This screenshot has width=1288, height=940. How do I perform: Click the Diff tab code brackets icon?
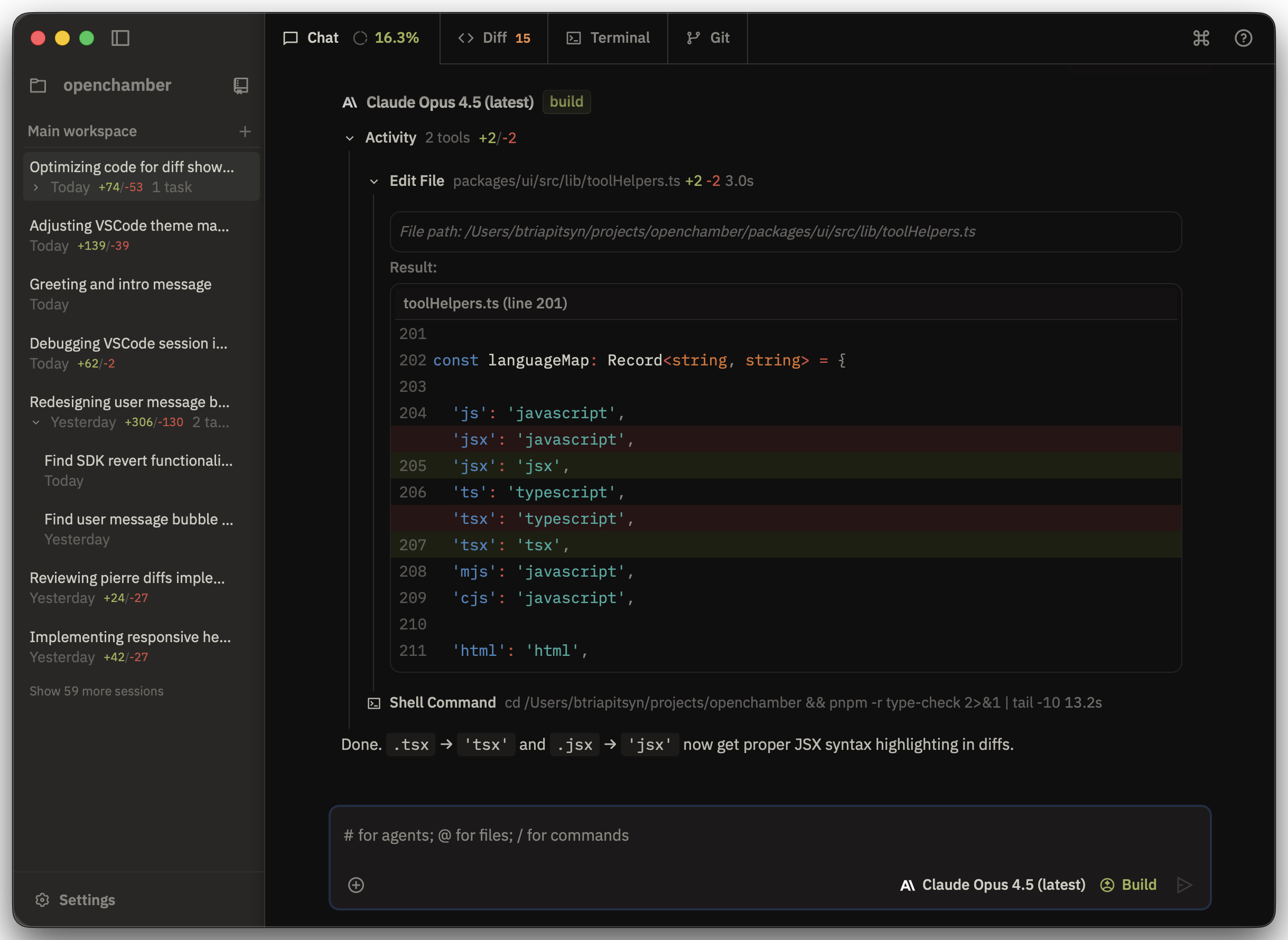tap(465, 38)
